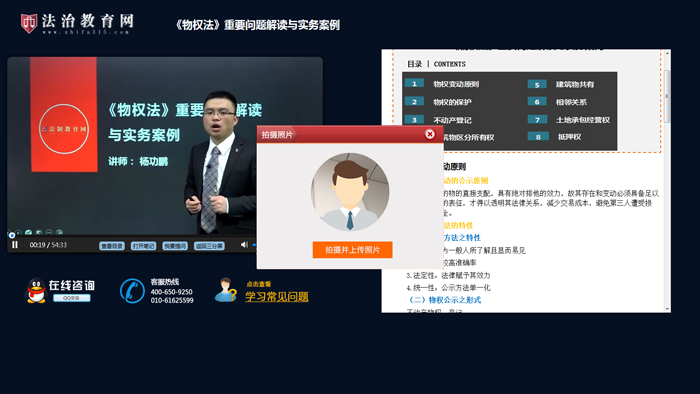Mute the video with the speaker icon
This screenshot has height=394, width=700.
coord(244,245)
